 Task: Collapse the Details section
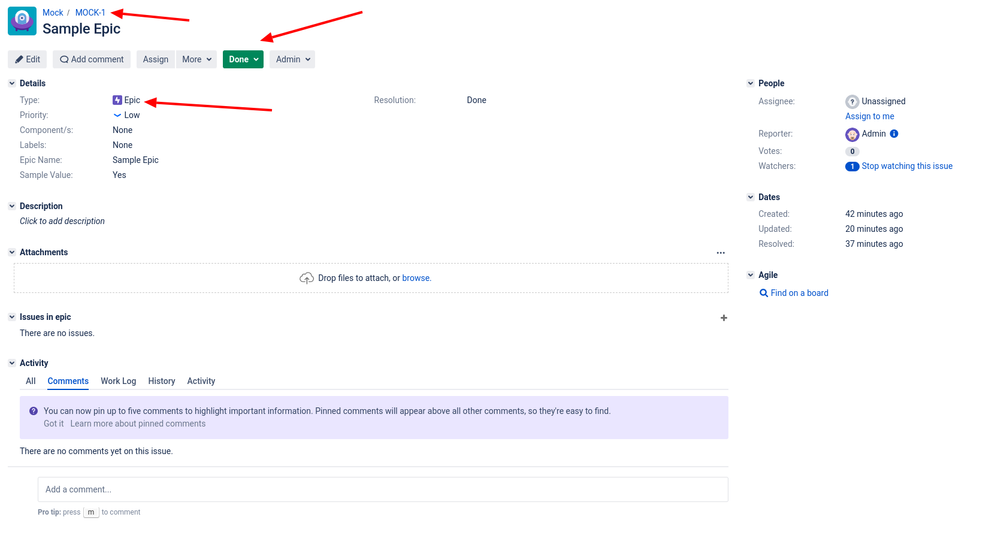11,83
